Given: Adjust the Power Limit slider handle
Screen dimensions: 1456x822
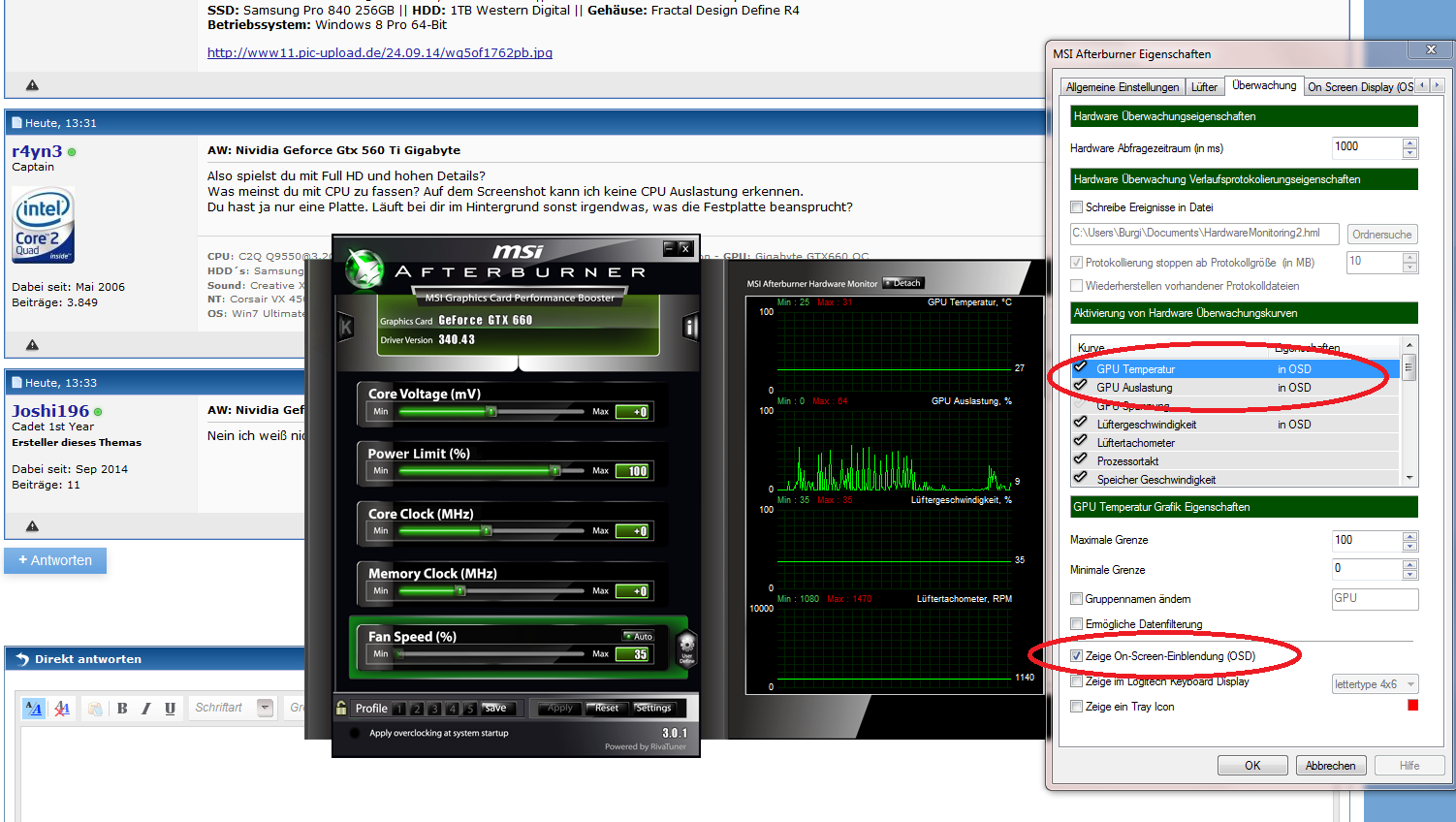Looking at the screenshot, I should pyautogui.click(x=555, y=471).
